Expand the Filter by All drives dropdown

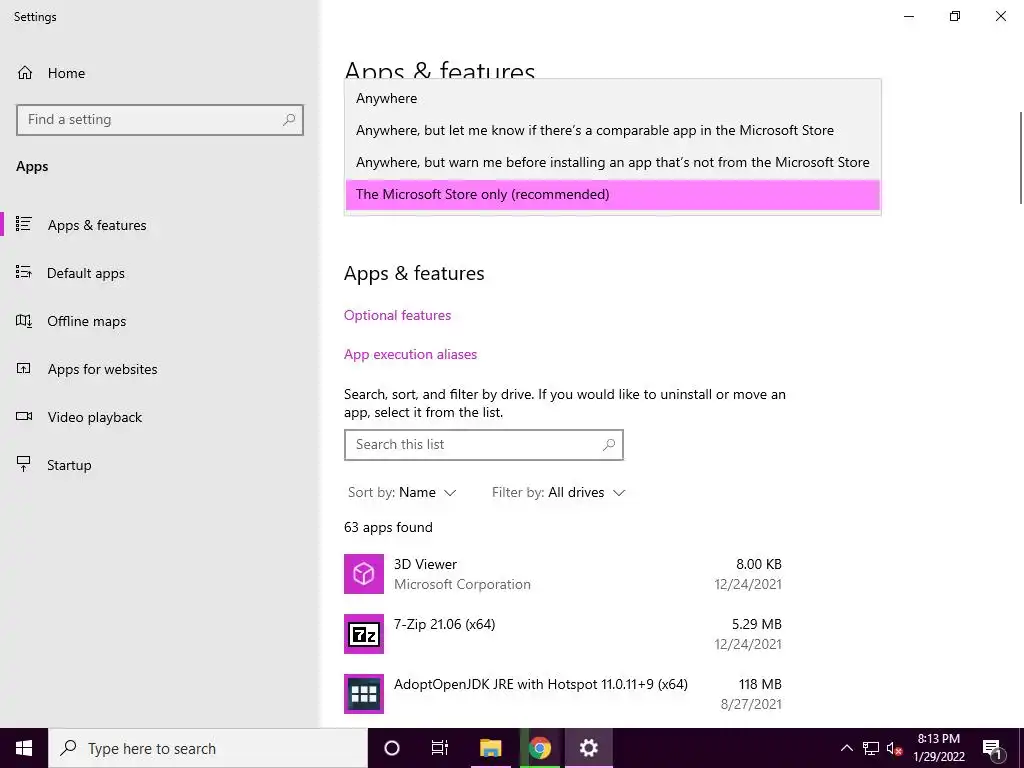click(x=558, y=492)
